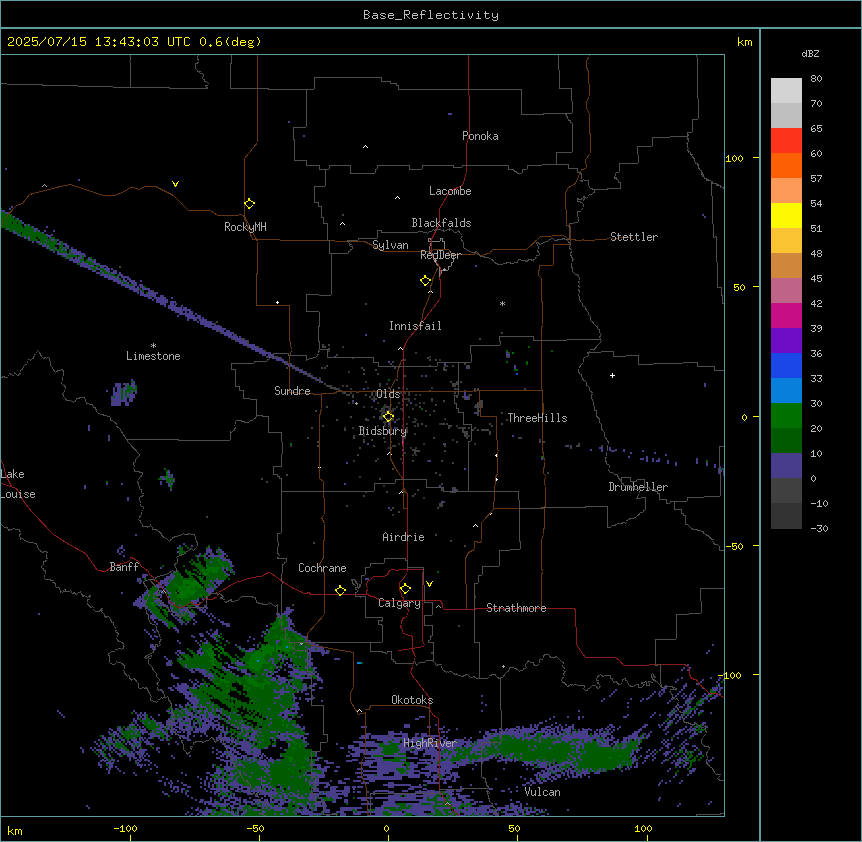Select the Calgary label

(x=399, y=603)
